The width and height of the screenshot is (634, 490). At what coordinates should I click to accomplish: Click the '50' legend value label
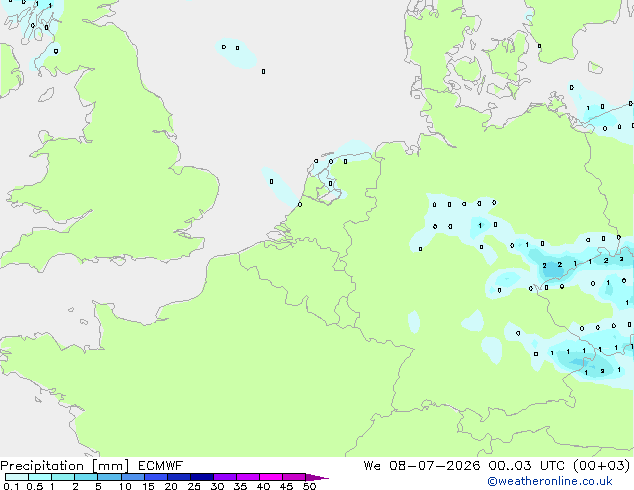point(309,486)
